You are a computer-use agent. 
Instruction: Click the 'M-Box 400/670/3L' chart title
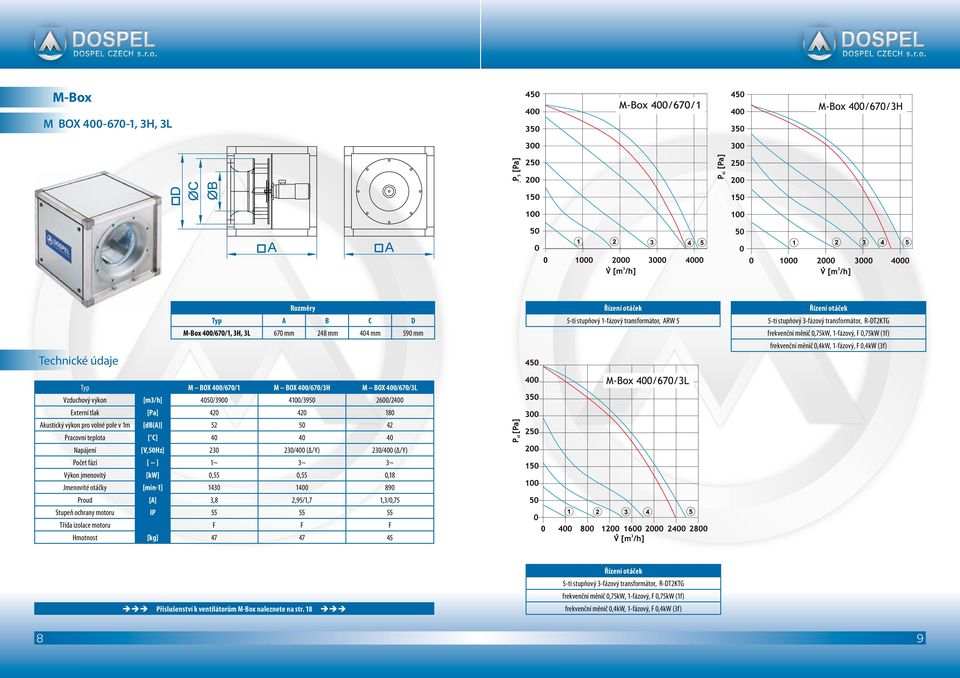(x=647, y=380)
